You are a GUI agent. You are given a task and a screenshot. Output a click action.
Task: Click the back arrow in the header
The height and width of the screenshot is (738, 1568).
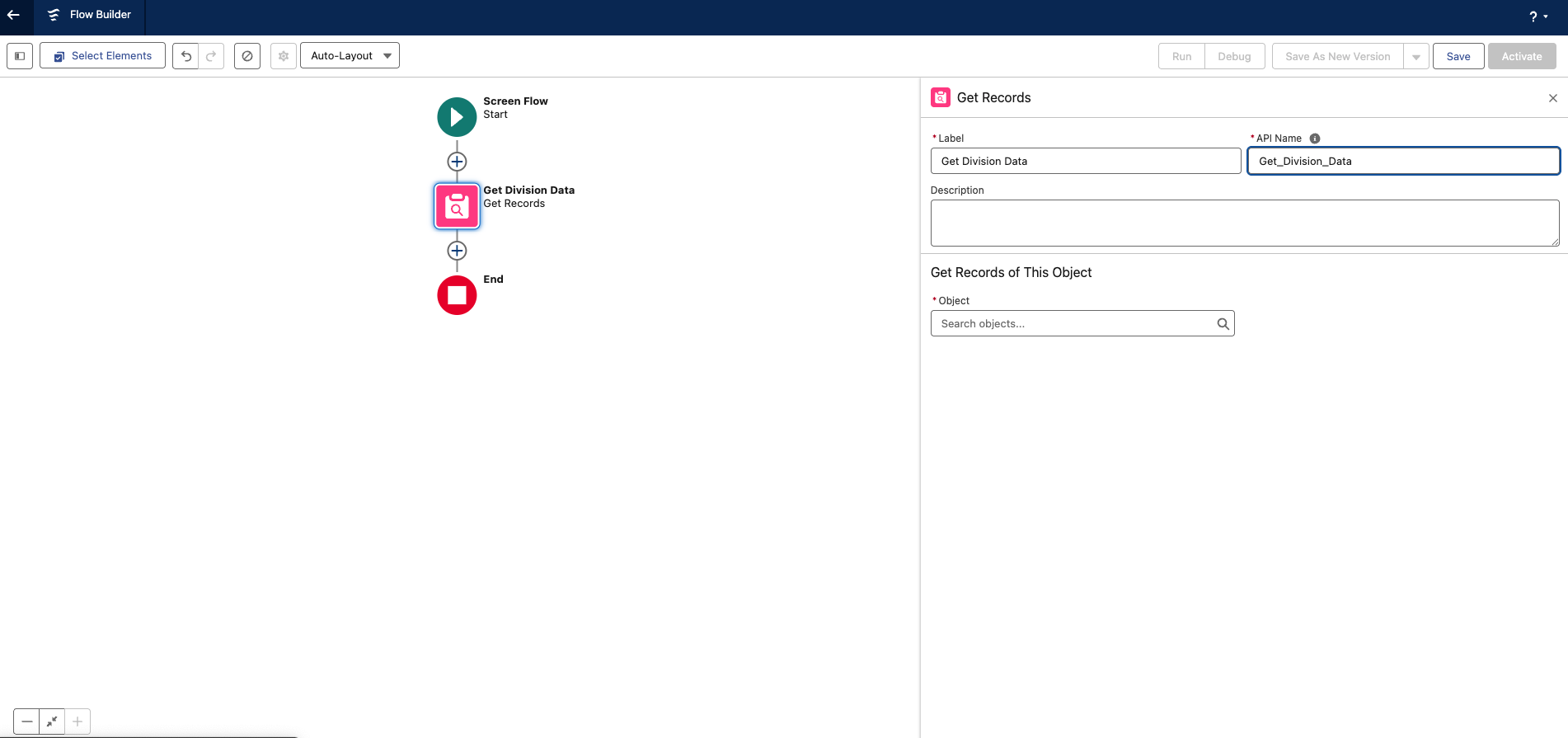[x=13, y=15]
